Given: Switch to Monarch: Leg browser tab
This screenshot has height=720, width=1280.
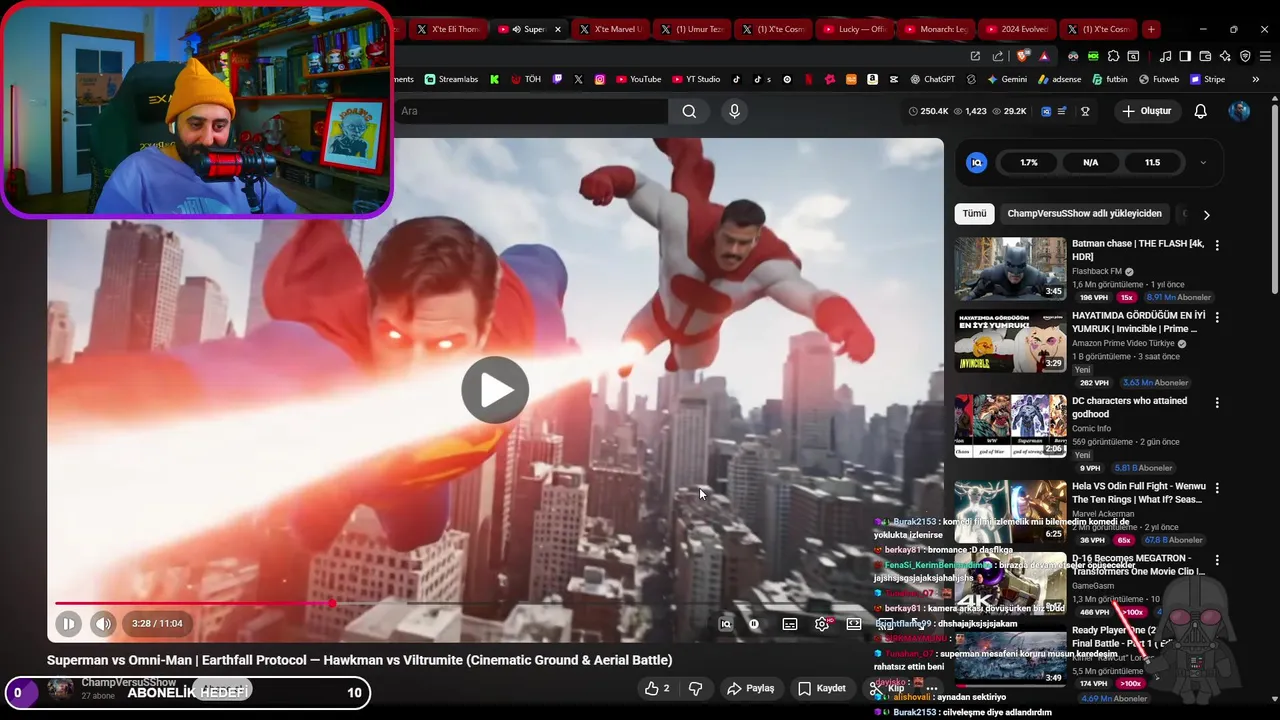Looking at the screenshot, I should pyautogui.click(x=936, y=29).
